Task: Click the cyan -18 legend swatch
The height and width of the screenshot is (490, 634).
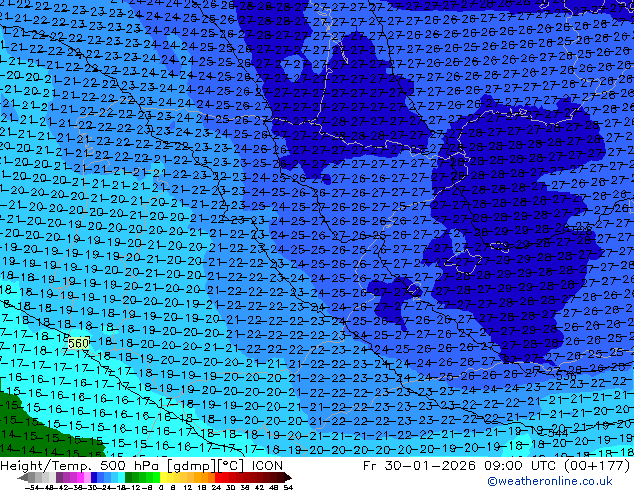Action: [x=121, y=477]
